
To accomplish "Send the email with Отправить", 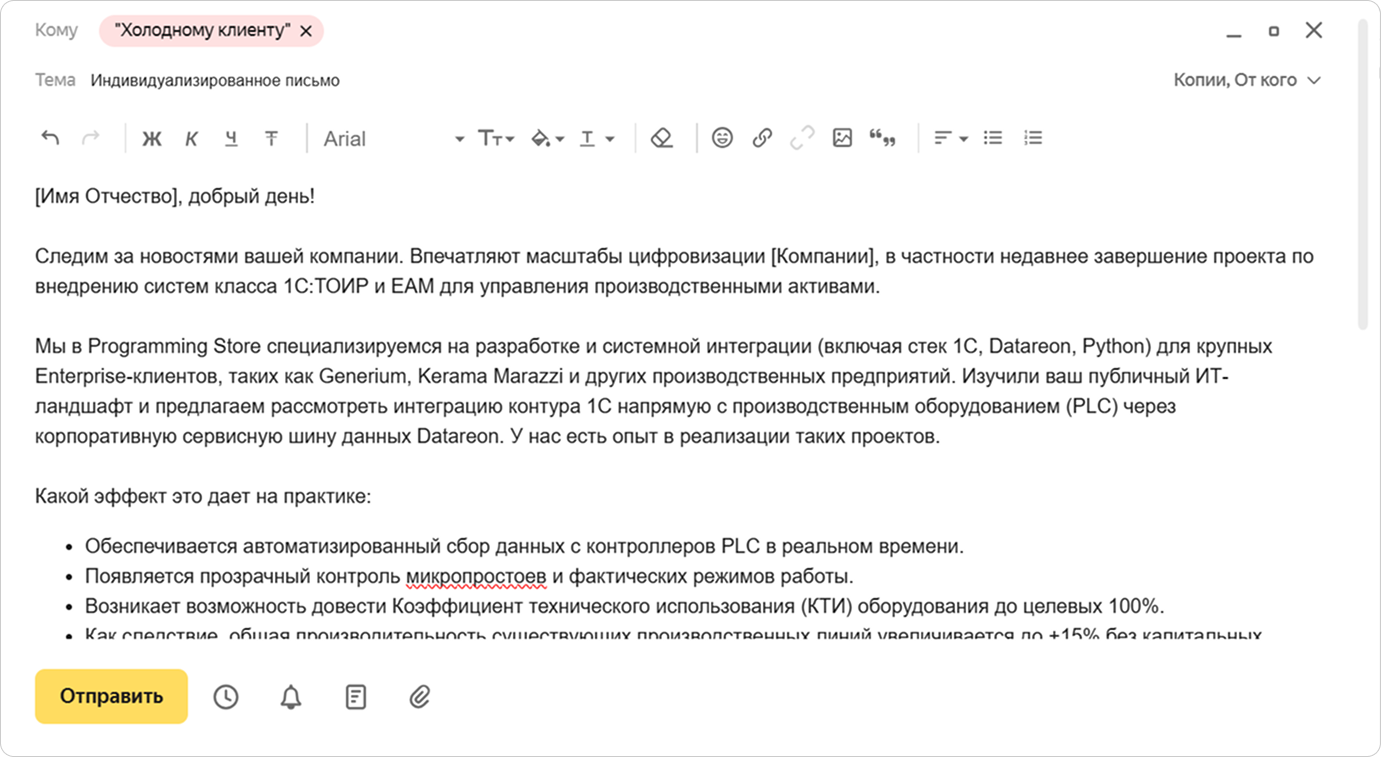I will pos(111,696).
